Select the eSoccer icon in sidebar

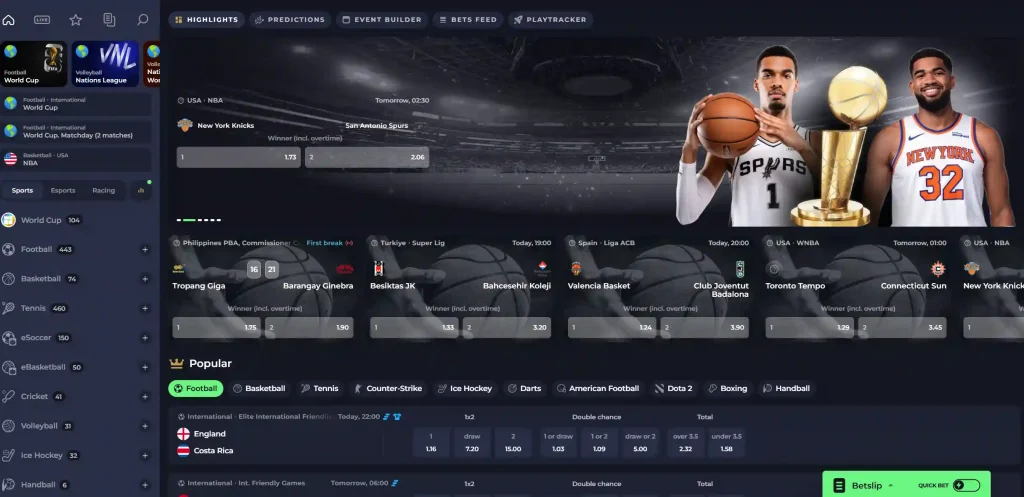point(8,338)
